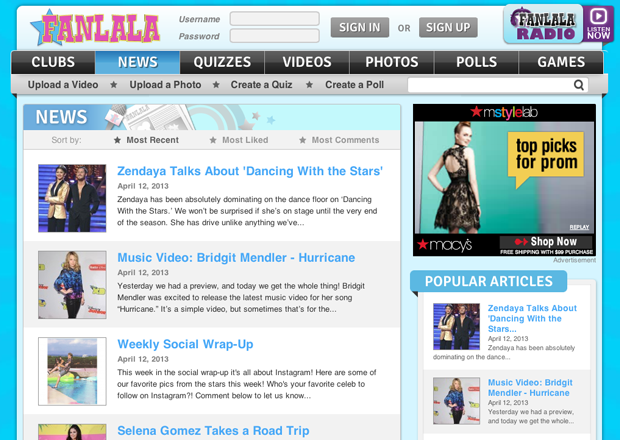Open Bridgit Mendler thumbnail in news list
This screenshot has height=440, width=620.
click(72, 285)
